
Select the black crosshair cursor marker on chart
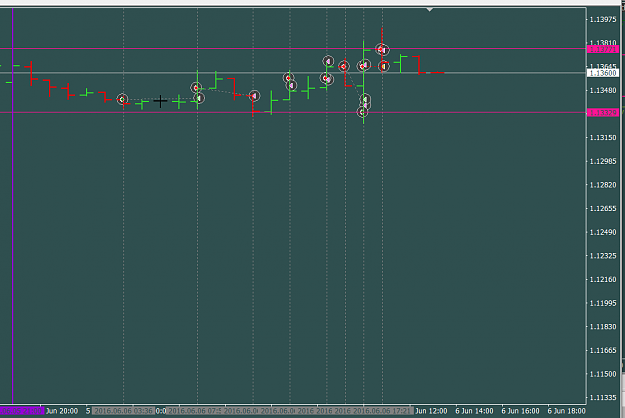pyautogui.click(x=160, y=101)
